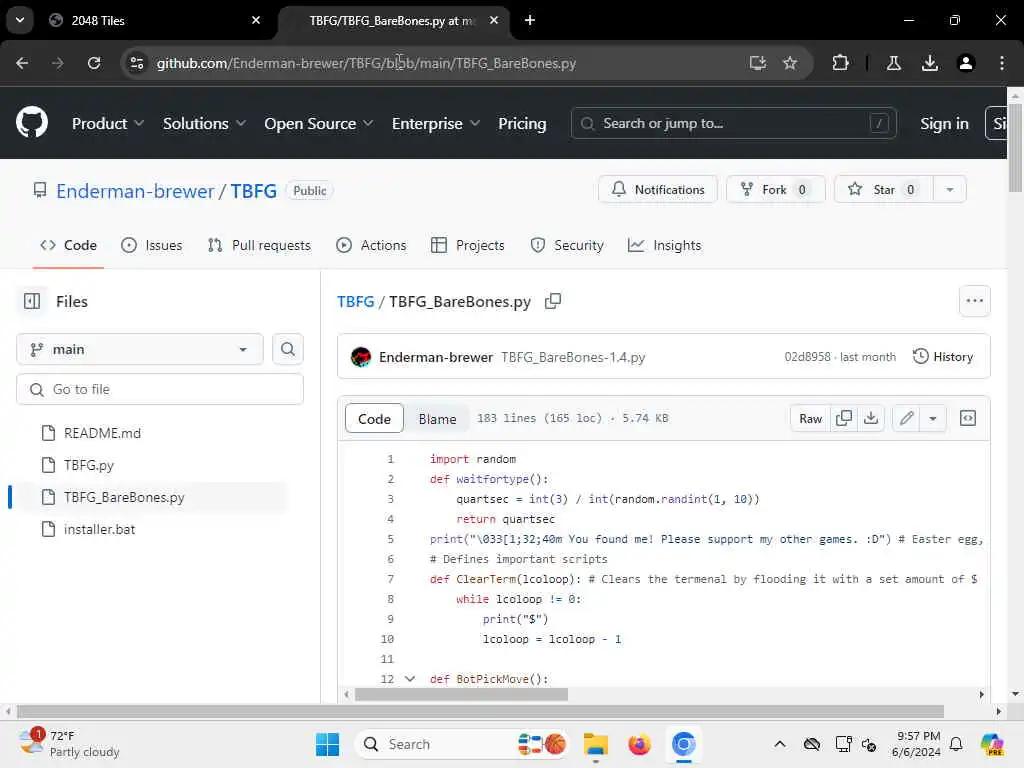
Task: Focus GitHub Search or jump to field
Action: (733, 123)
